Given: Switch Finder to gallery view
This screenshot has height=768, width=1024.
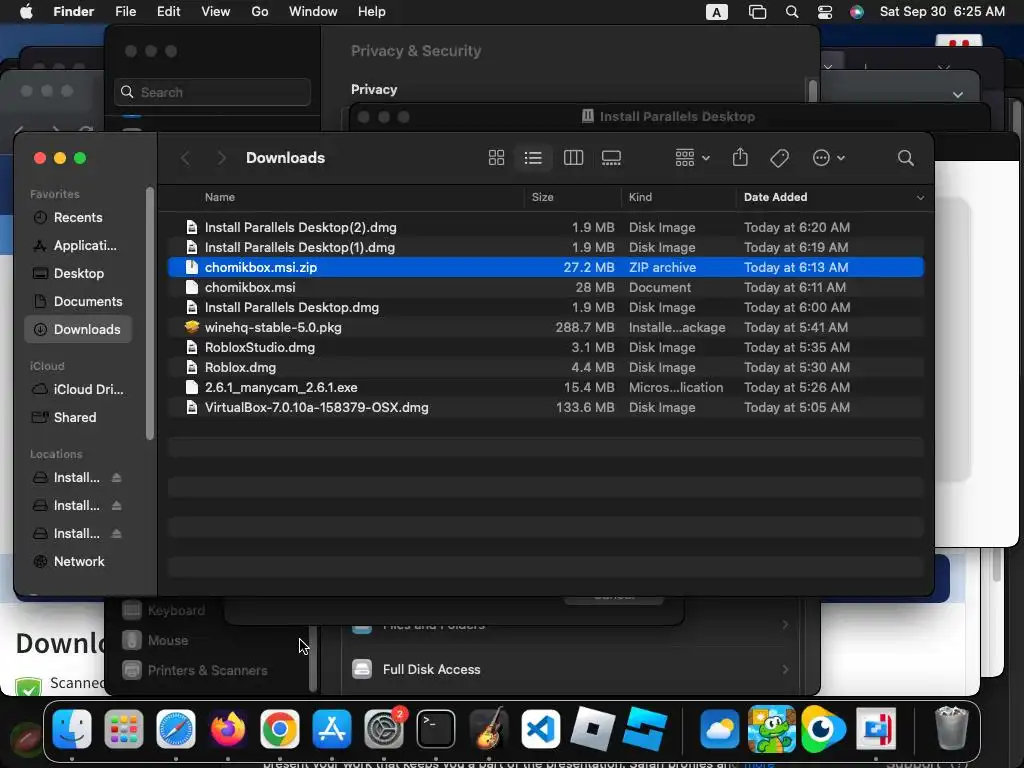Looking at the screenshot, I should (611, 158).
